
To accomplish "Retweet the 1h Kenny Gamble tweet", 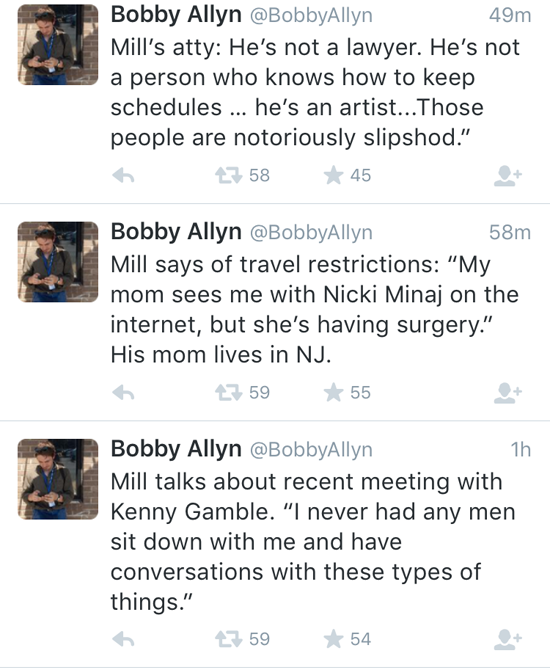I will pos(229,639).
